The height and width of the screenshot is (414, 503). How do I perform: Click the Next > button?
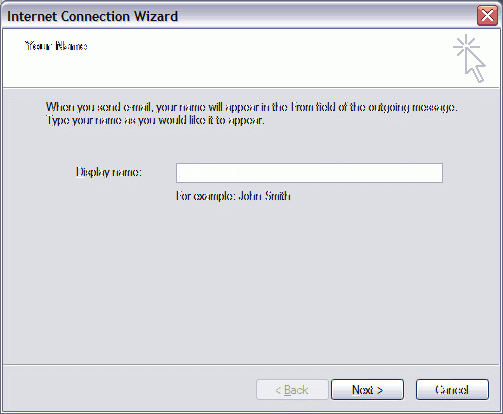(367, 390)
